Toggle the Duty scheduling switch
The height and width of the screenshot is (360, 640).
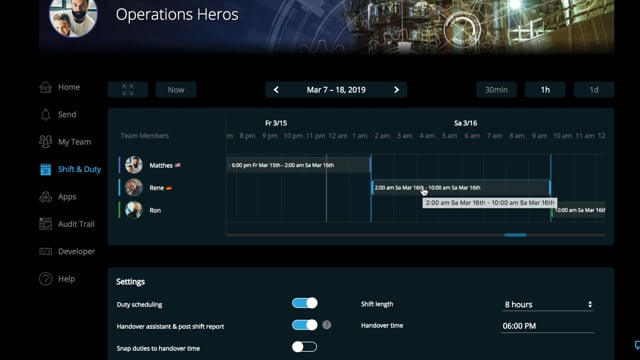(304, 303)
